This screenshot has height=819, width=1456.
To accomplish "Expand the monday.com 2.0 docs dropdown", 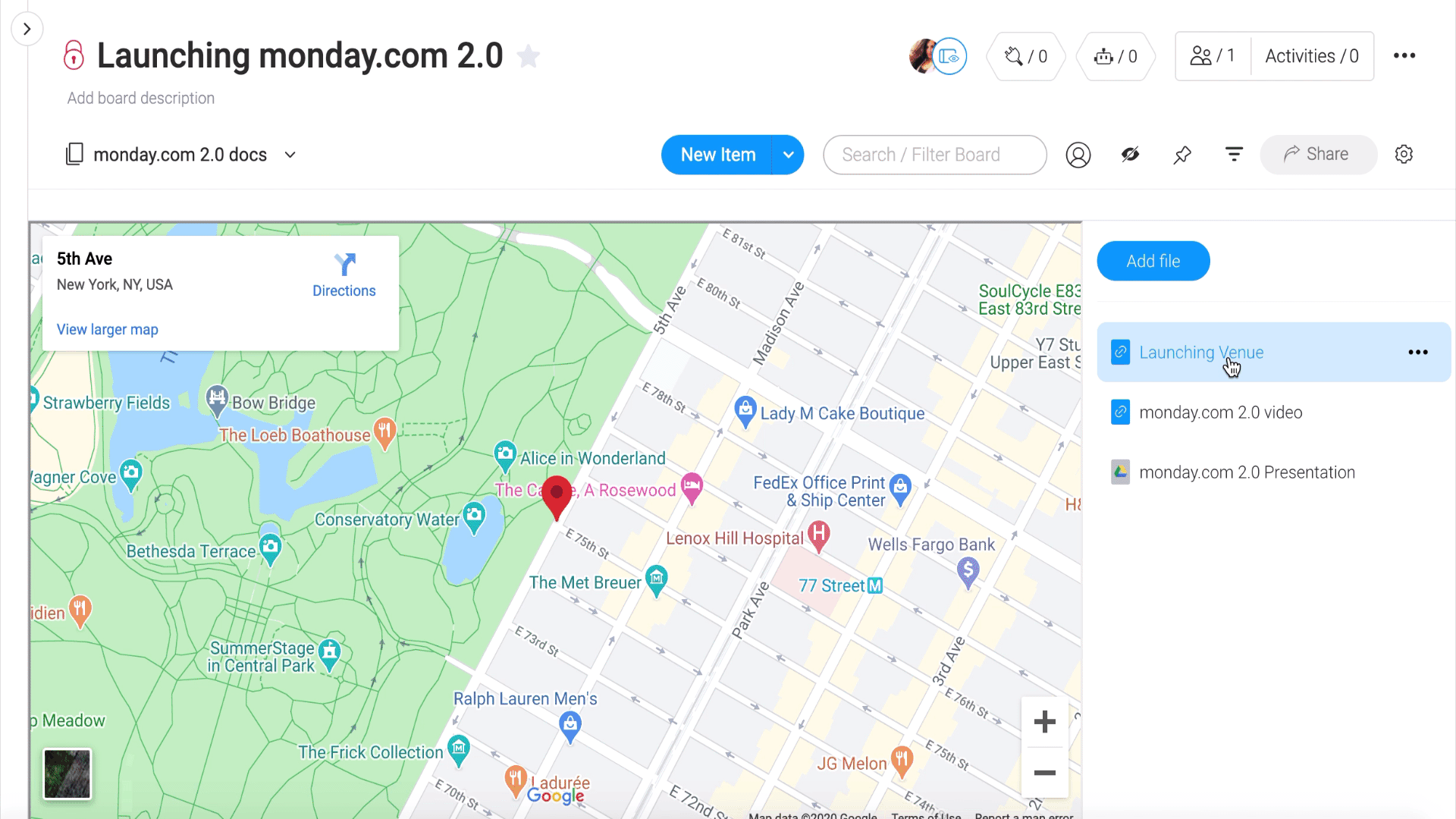I will [291, 155].
